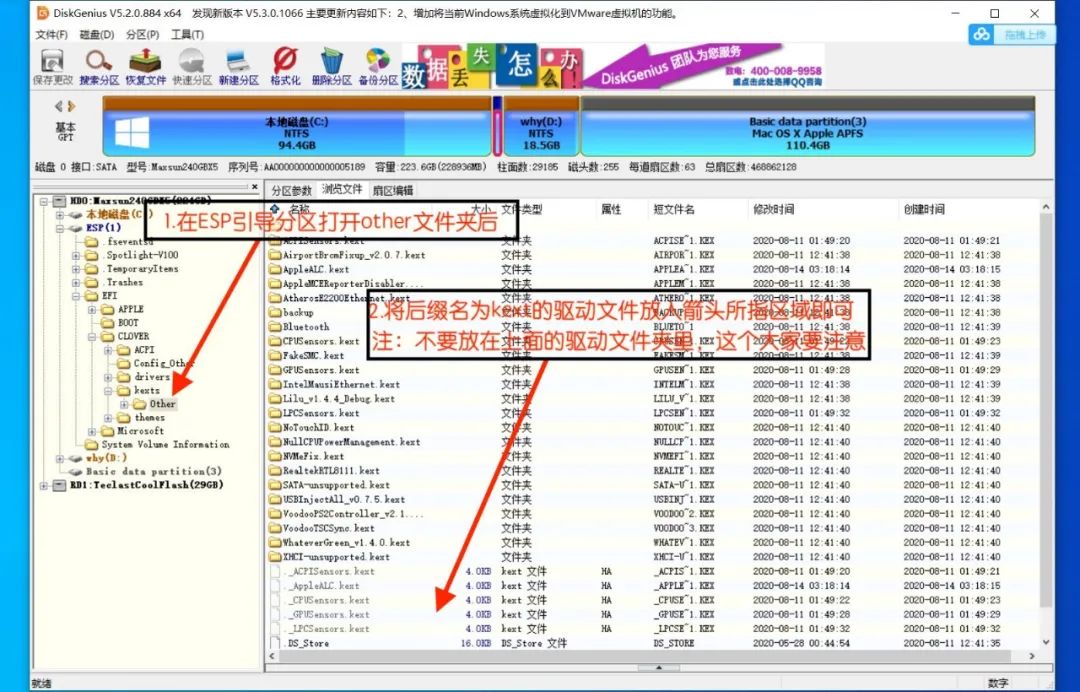Click the Bluetooth folder icon in file list
1080x692 pixels.
pos(275,326)
